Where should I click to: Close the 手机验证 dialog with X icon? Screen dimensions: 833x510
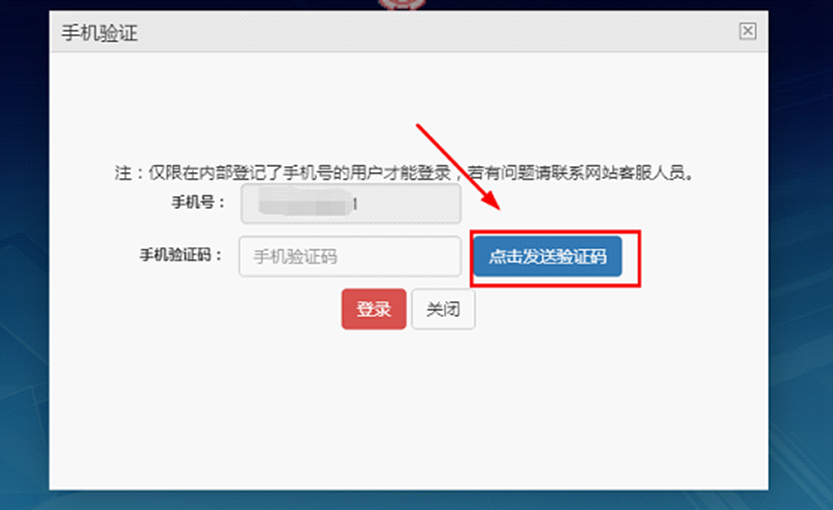coord(747,31)
